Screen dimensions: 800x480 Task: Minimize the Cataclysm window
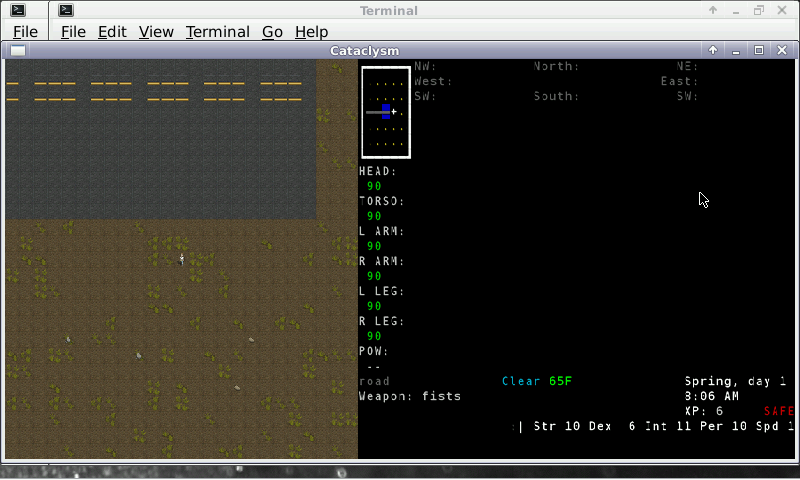click(x=736, y=50)
